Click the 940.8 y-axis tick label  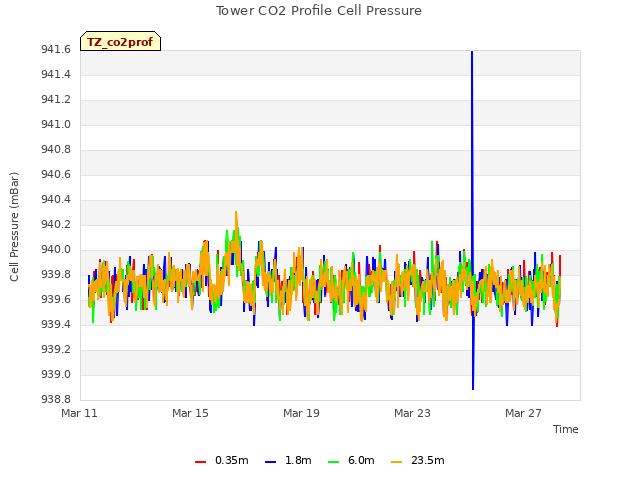pos(56,149)
